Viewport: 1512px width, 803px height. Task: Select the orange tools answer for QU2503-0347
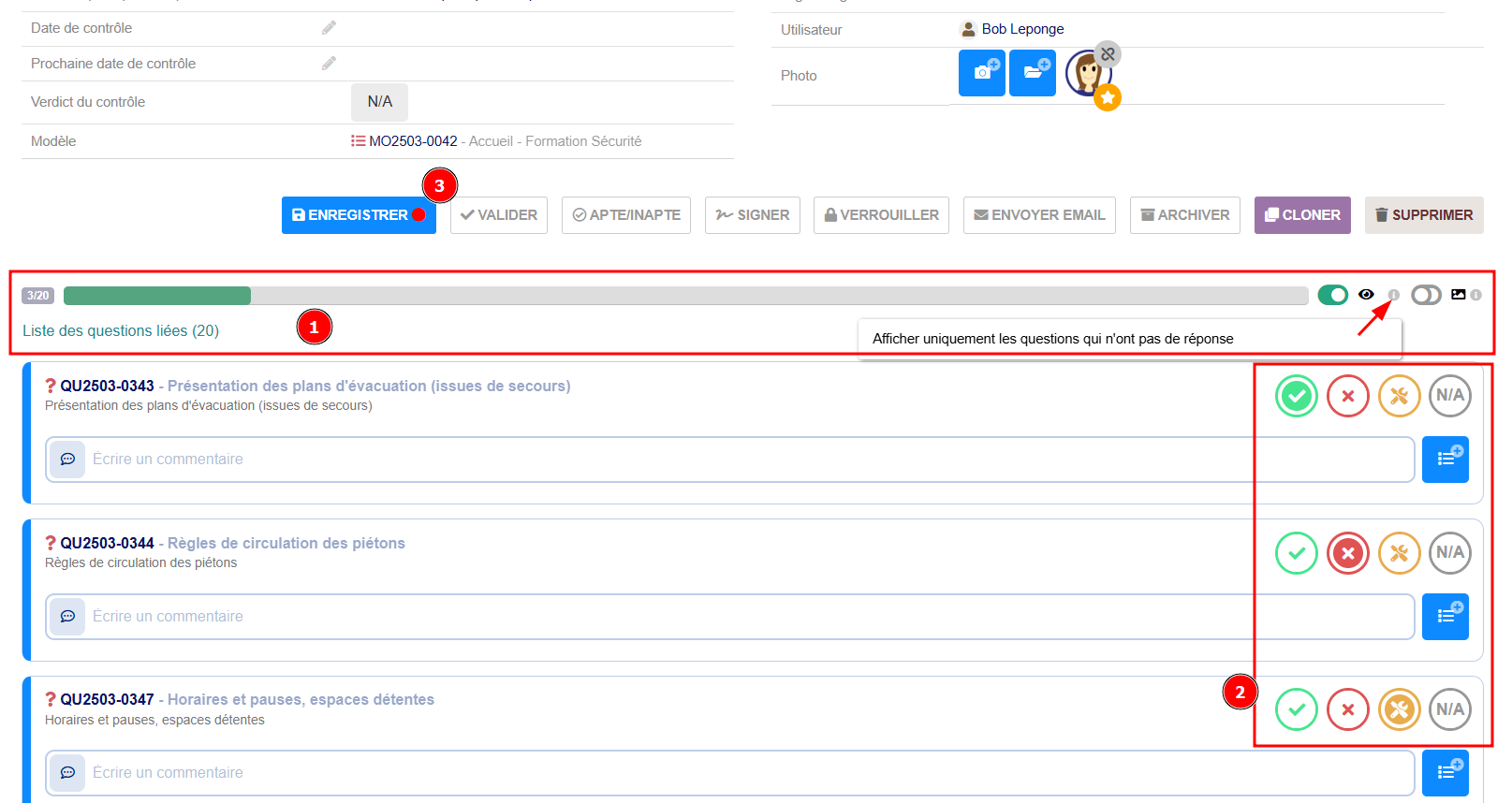coord(1400,709)
